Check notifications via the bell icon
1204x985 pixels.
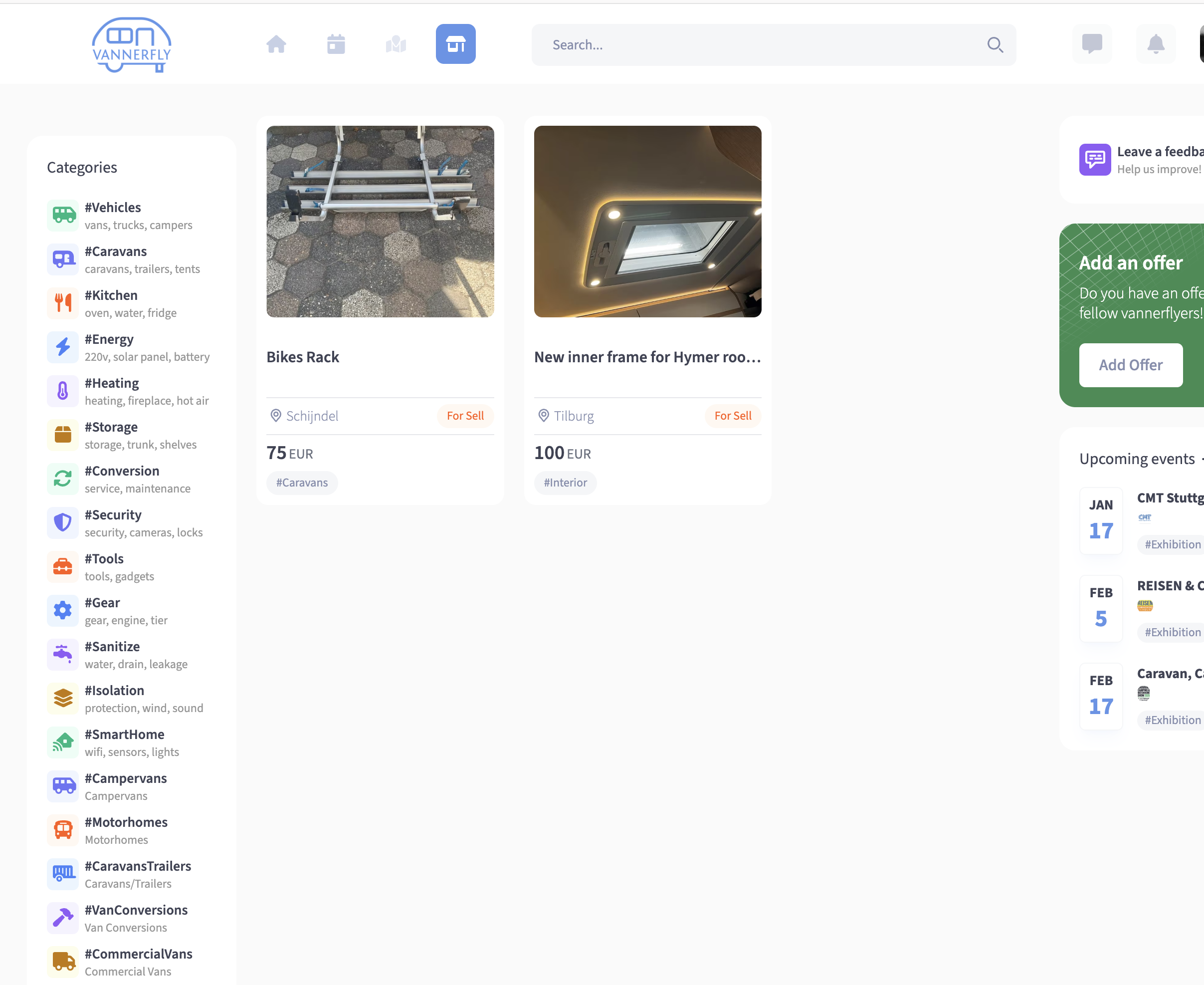[1156, 44]
